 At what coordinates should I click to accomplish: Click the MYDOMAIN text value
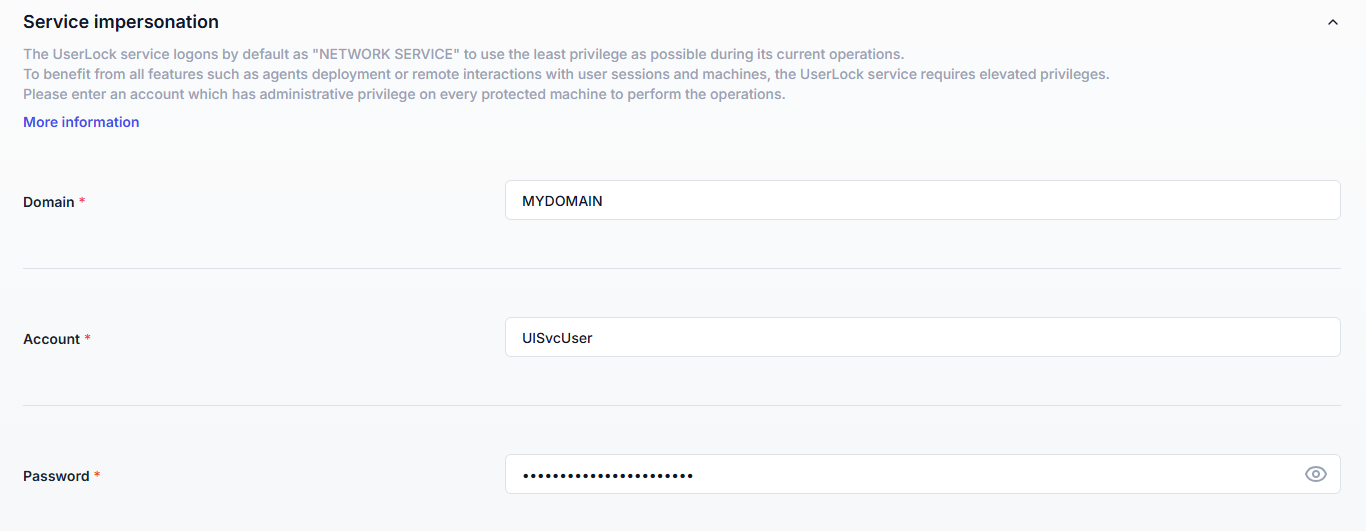pyautogui.click(x=562, y=201)
